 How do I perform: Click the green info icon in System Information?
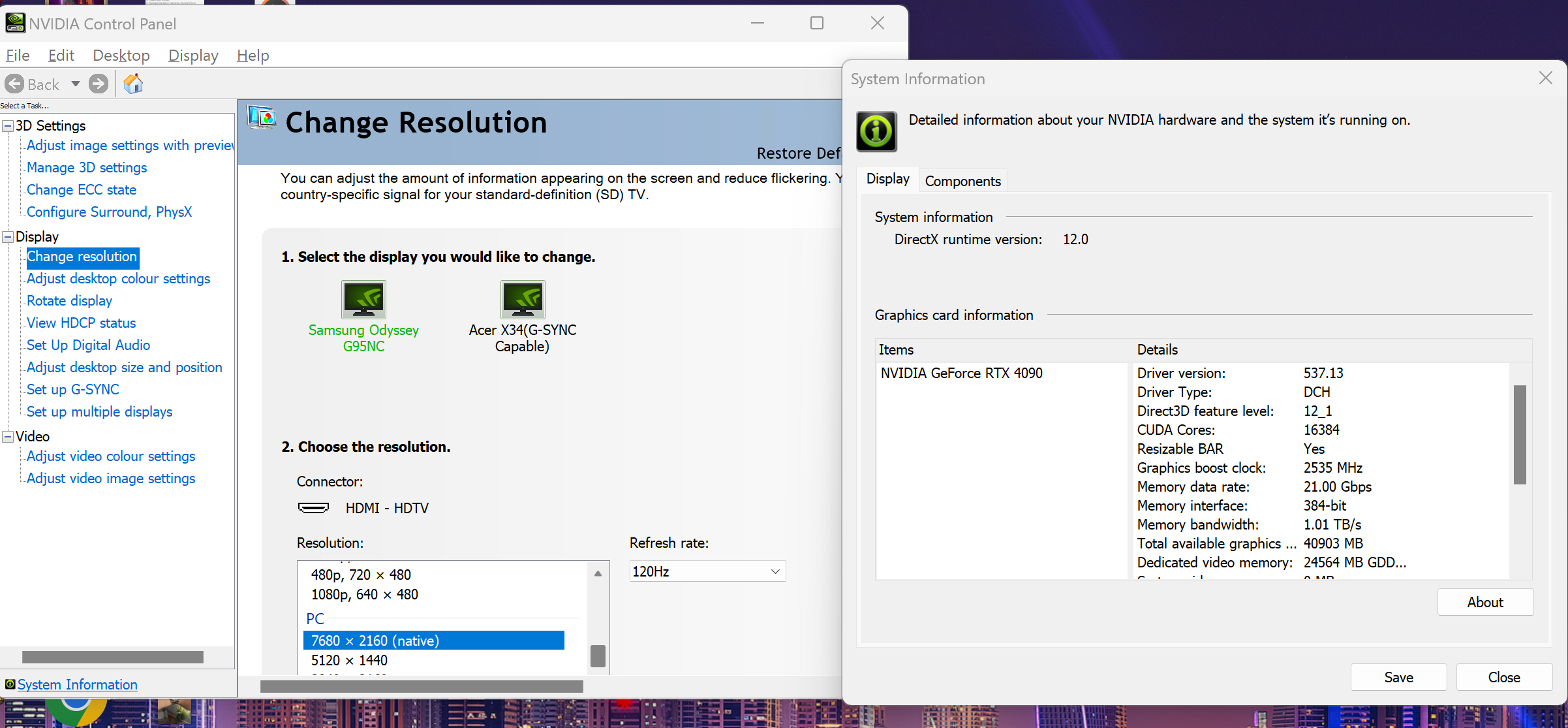tap(876, 131)
